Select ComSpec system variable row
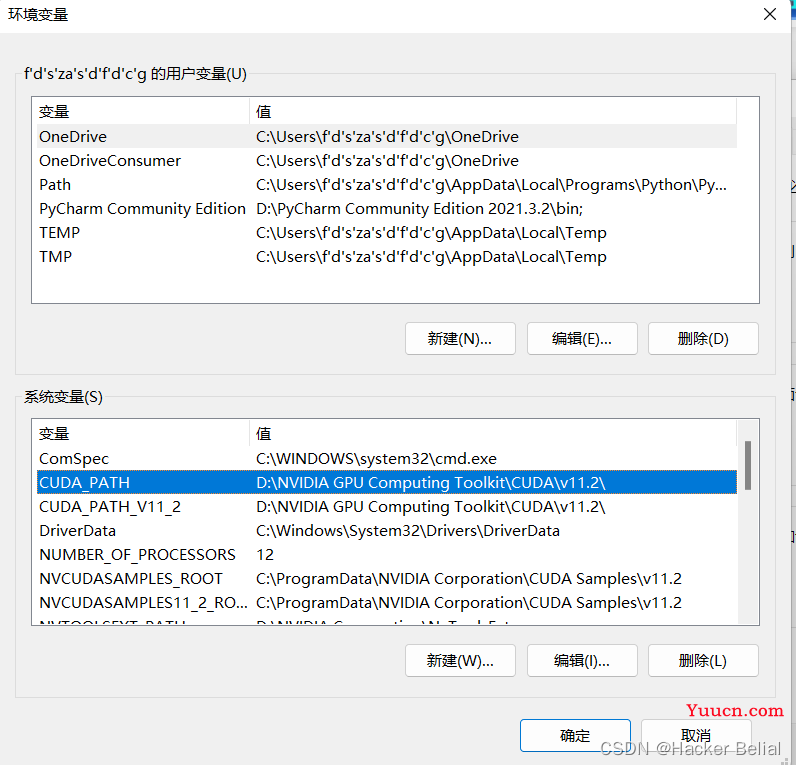The image size is (796, 765). point(387,458)
